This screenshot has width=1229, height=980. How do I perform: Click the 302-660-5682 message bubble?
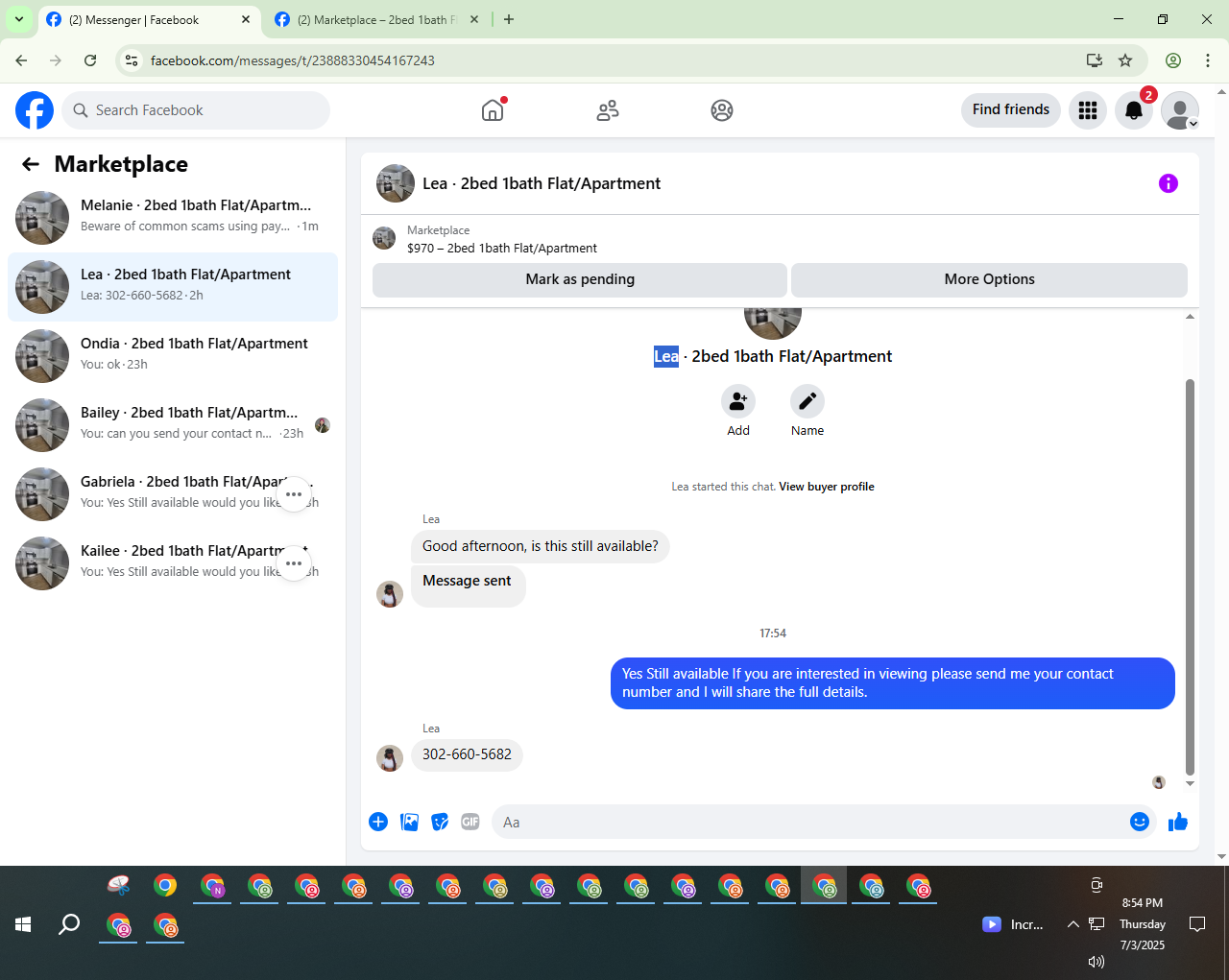(467, 754)
